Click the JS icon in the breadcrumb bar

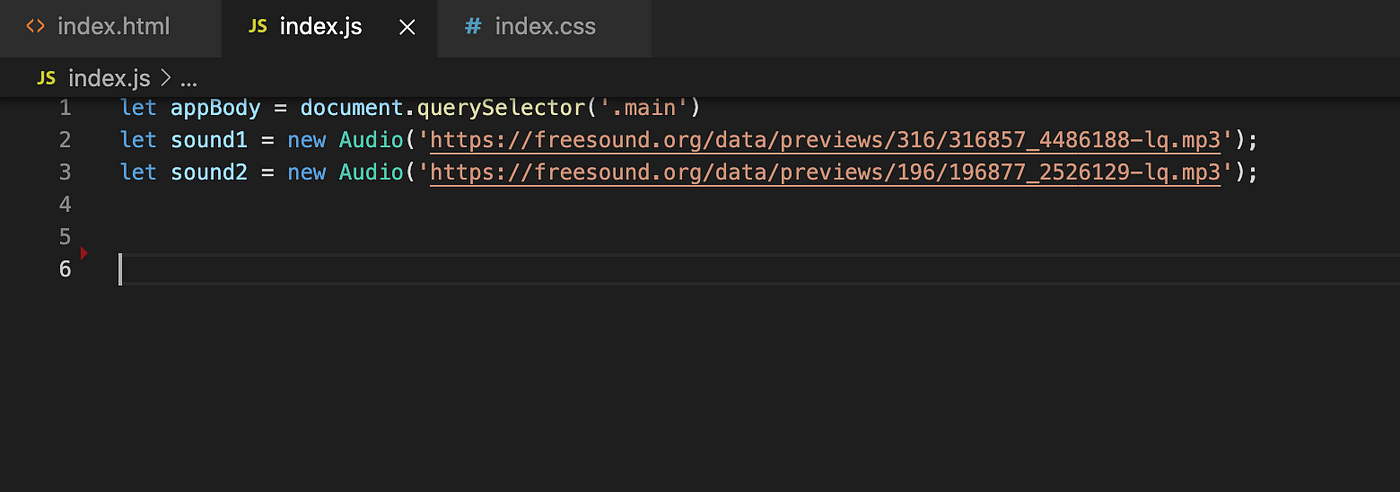(46, 78)
